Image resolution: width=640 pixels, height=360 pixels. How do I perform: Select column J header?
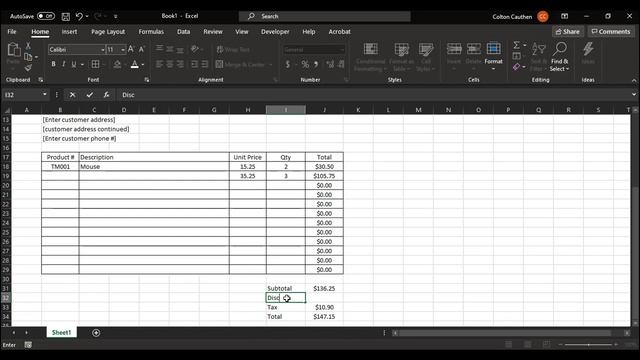[324, 110]
